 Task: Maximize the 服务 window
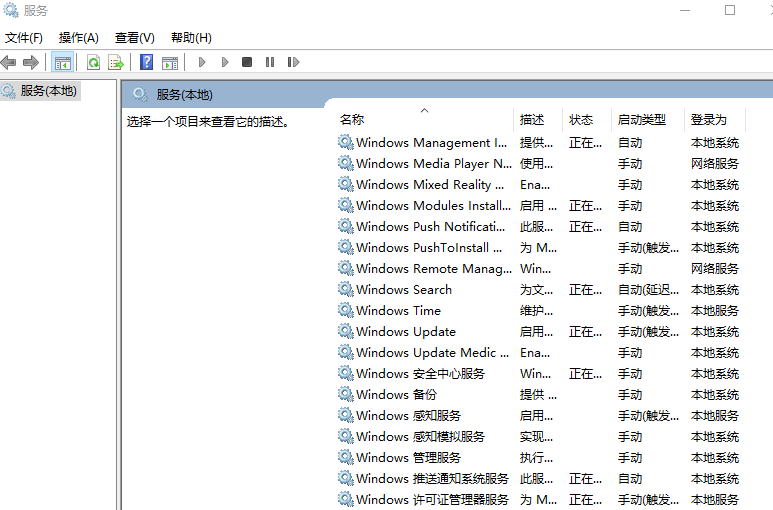tap(730, 10)
